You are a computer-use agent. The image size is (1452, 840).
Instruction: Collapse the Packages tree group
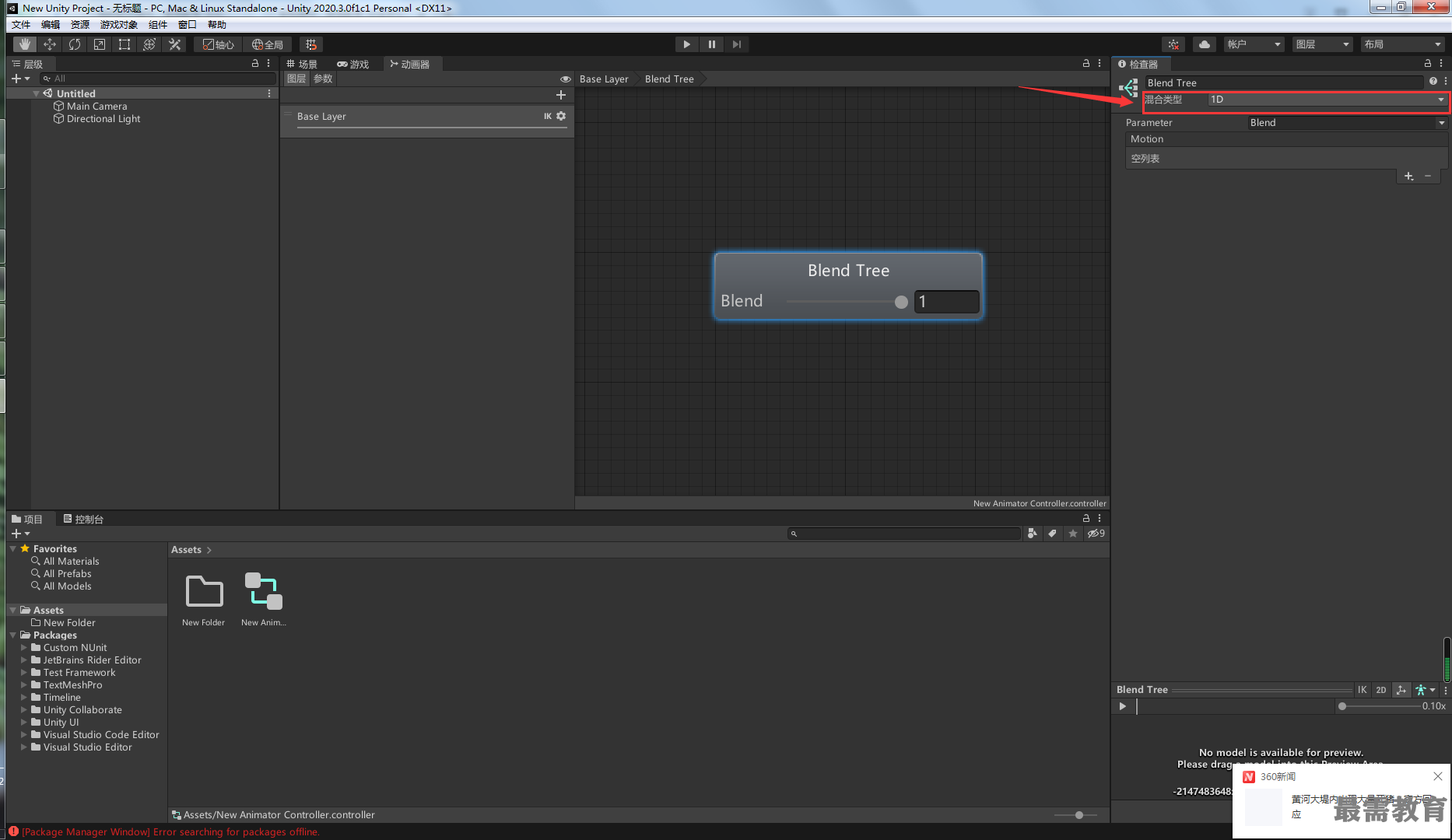13,635
